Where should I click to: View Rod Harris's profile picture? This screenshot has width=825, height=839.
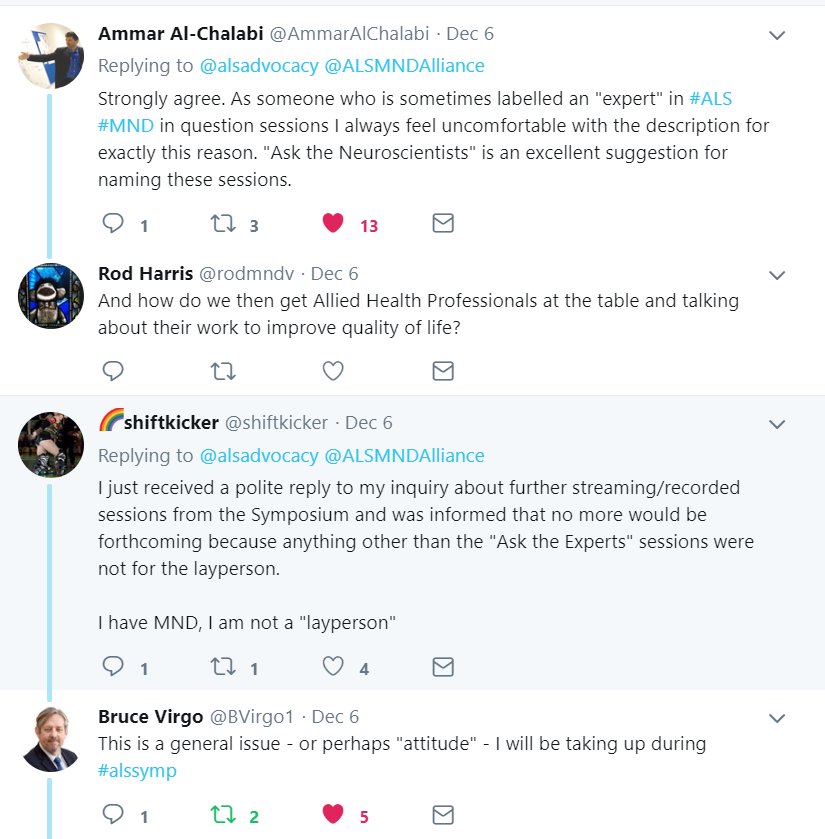(51, 296)
